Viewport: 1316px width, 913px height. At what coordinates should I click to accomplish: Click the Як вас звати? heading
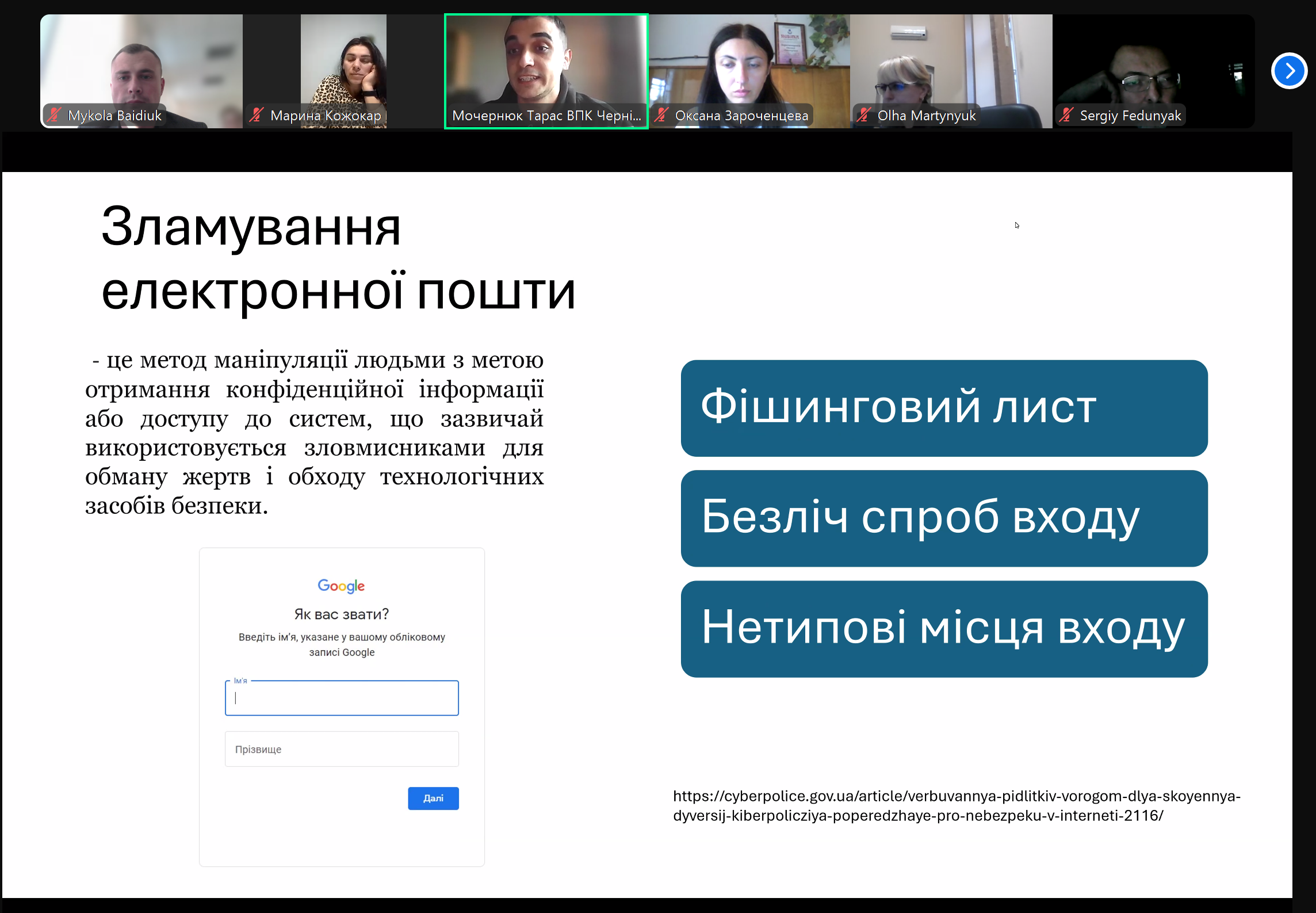point(342,614)
